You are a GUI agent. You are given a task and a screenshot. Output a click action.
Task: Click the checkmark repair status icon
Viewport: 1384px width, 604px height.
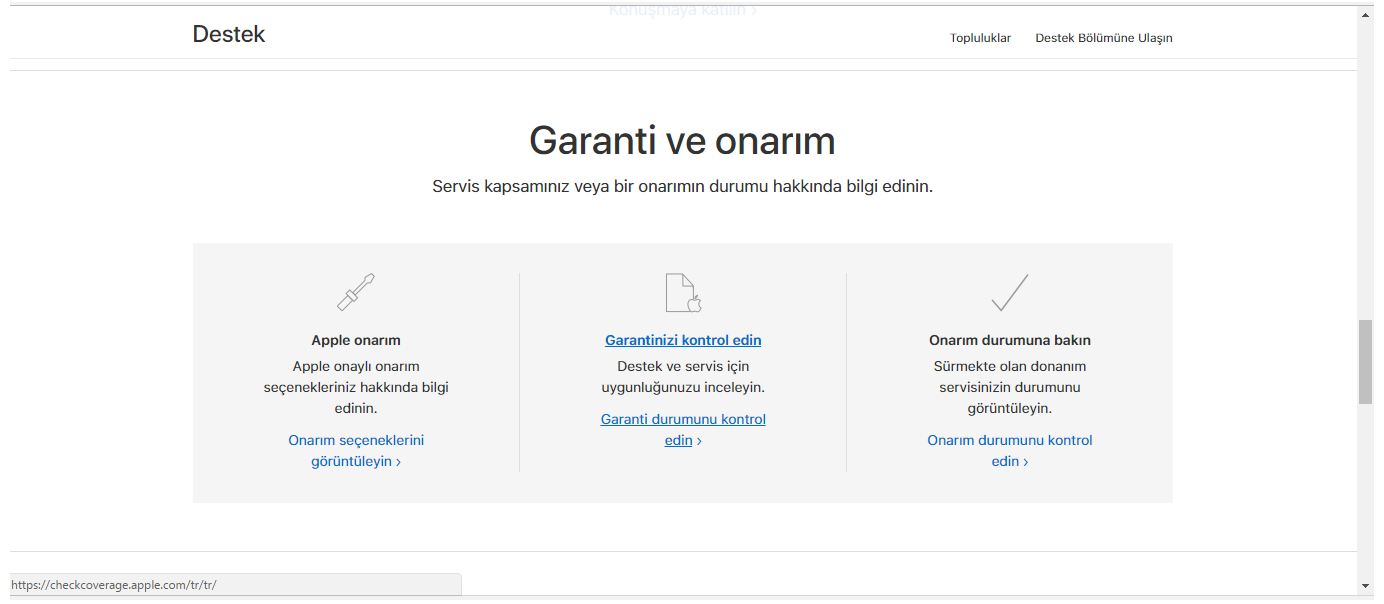pyautogui.click(x=1010, y=292)
